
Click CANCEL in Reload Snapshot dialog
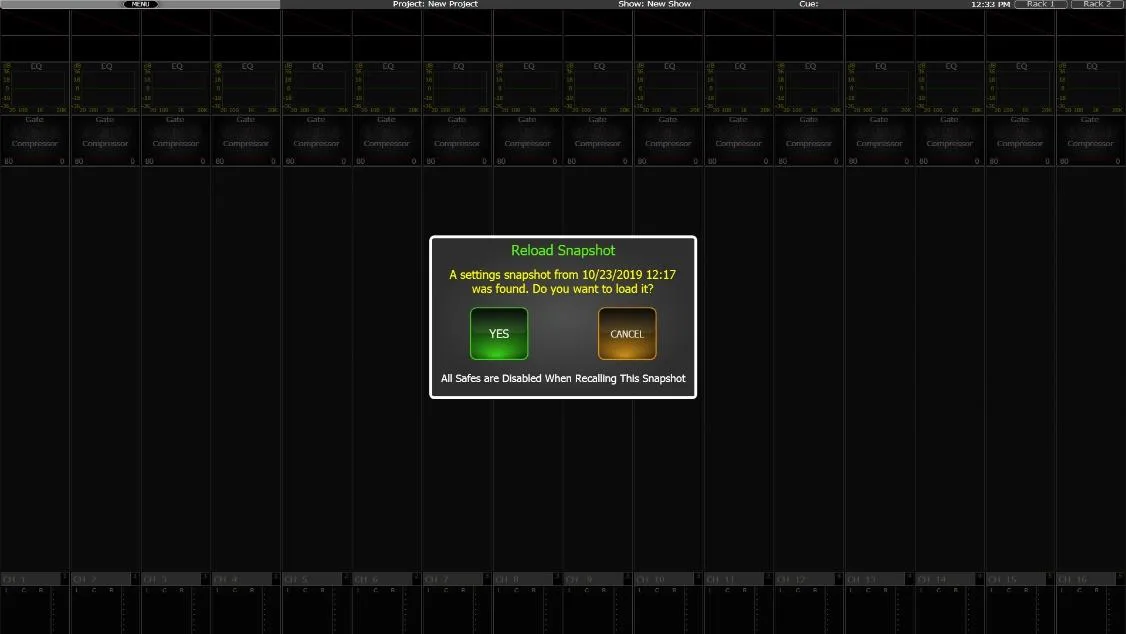(626, 333)
